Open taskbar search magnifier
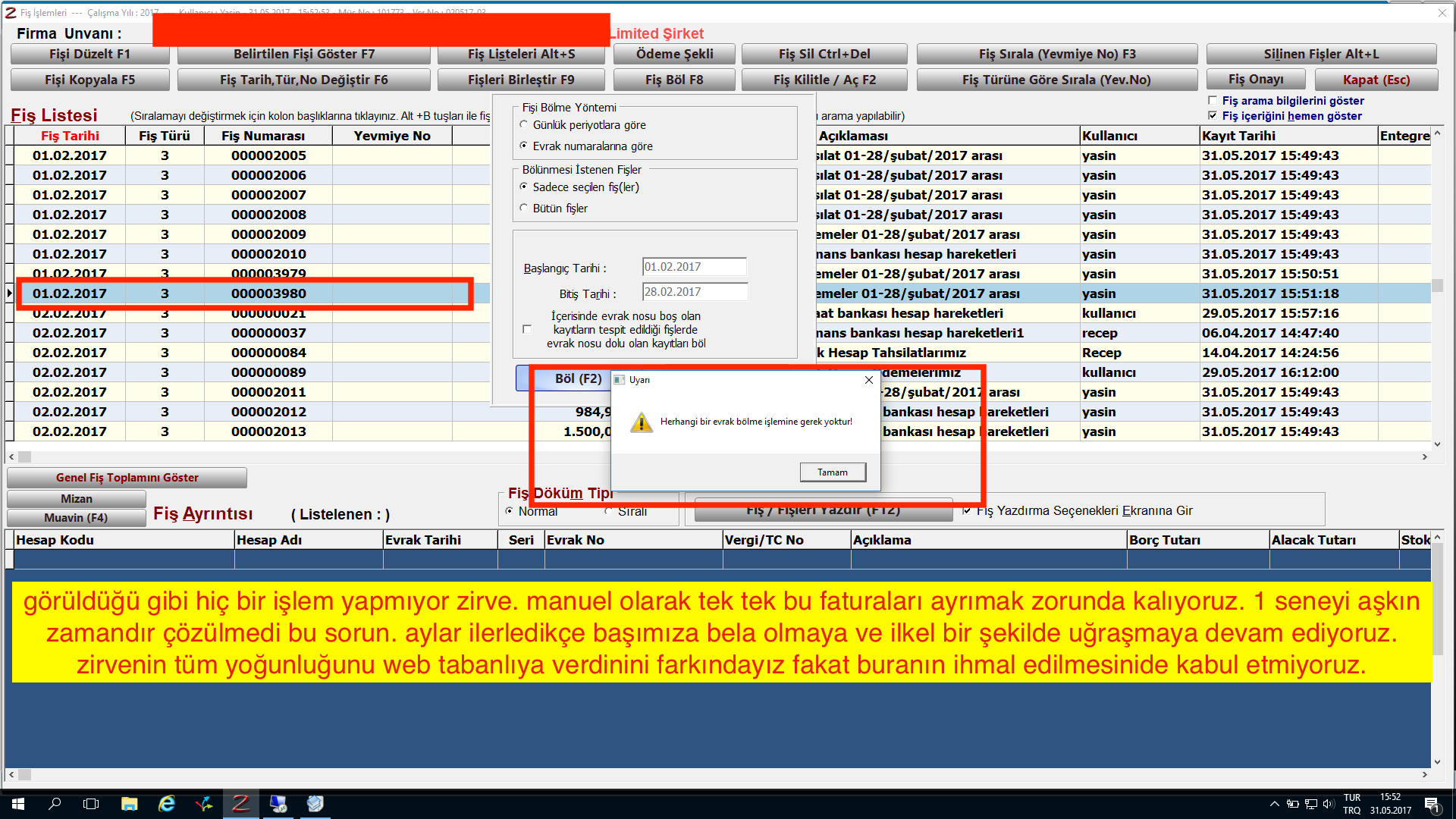 click(x=55, y=804)
